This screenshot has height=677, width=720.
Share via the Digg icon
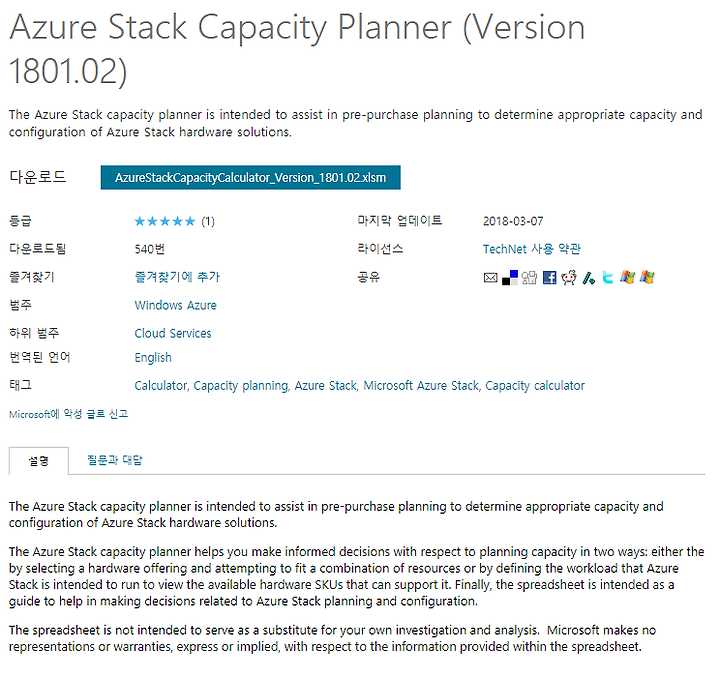tap(529, 277)
